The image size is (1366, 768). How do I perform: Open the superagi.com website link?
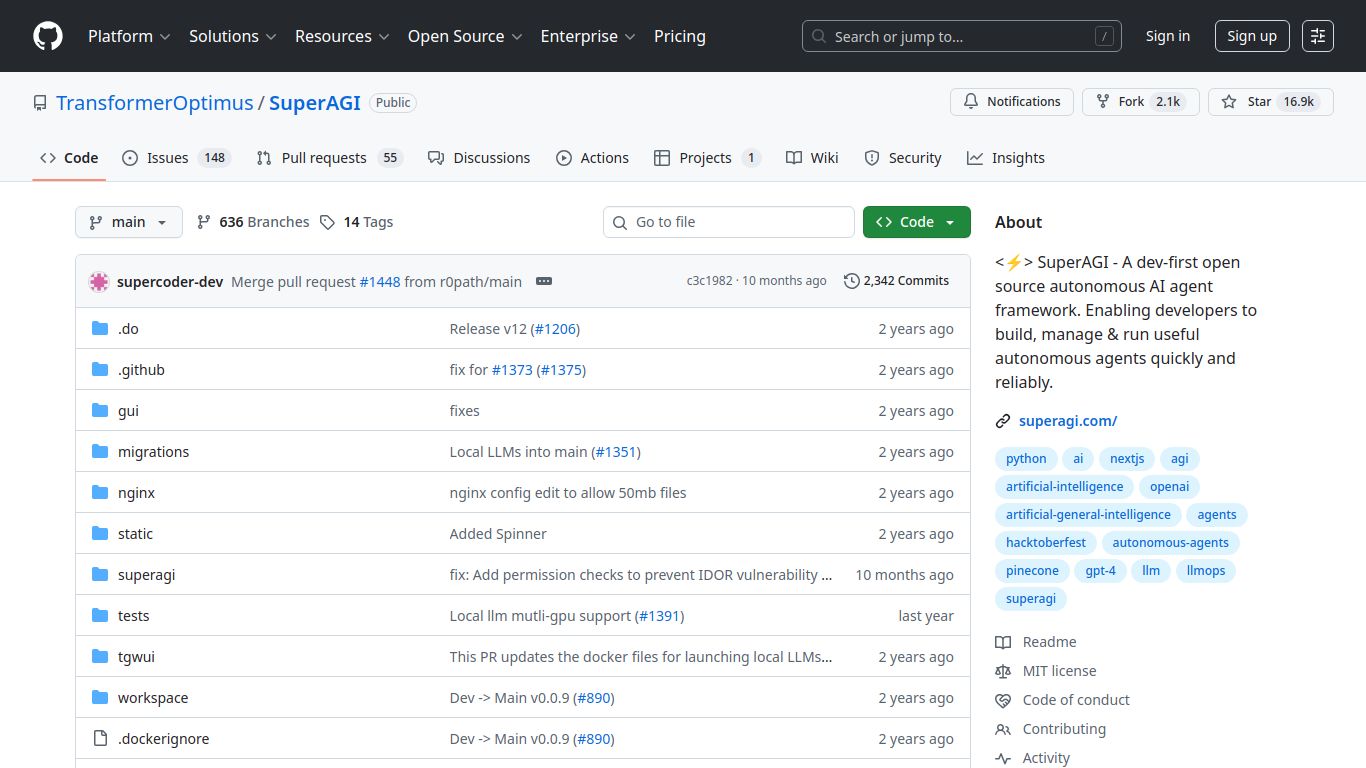(1068, 421)
